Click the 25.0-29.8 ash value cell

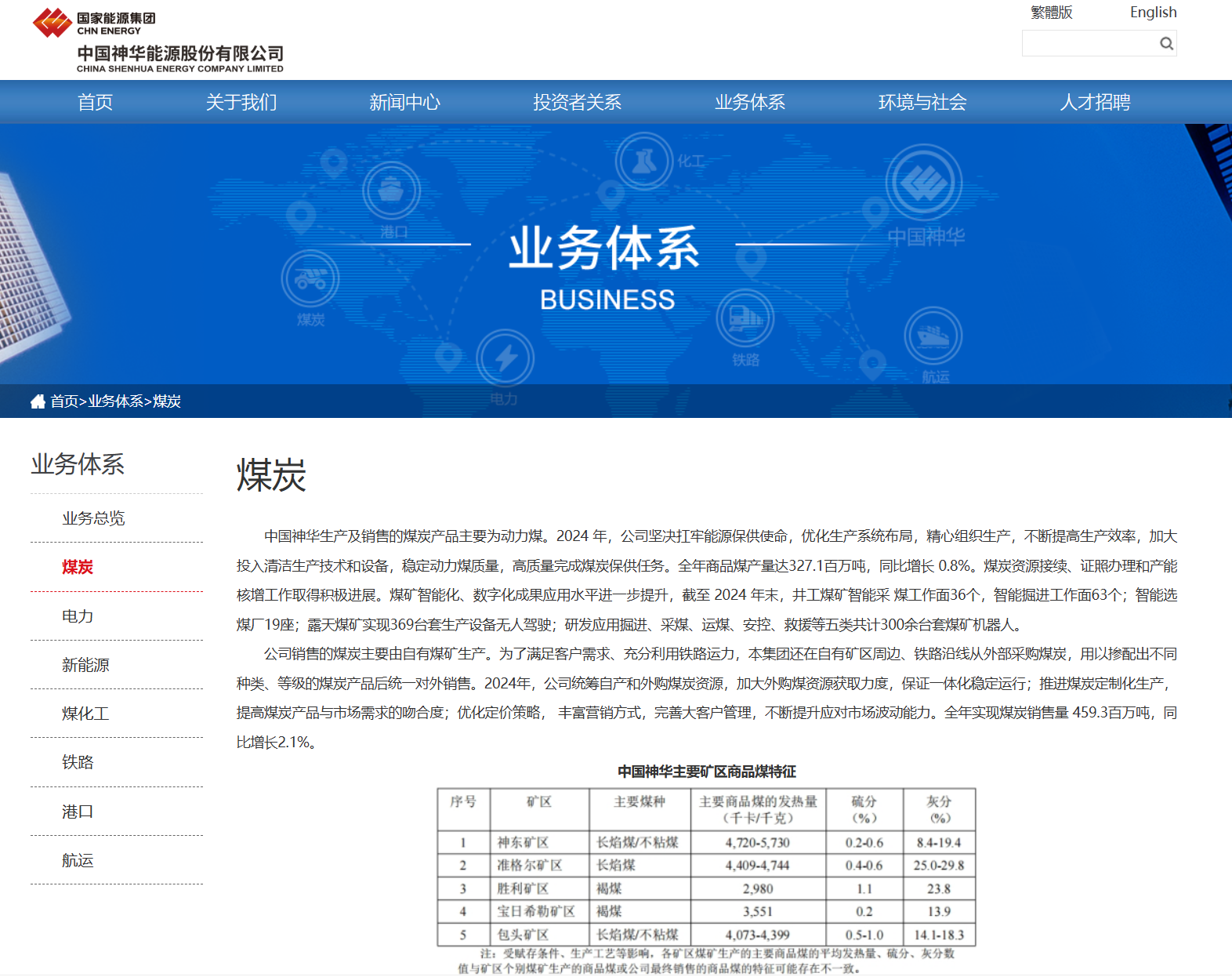click(939, 866)
